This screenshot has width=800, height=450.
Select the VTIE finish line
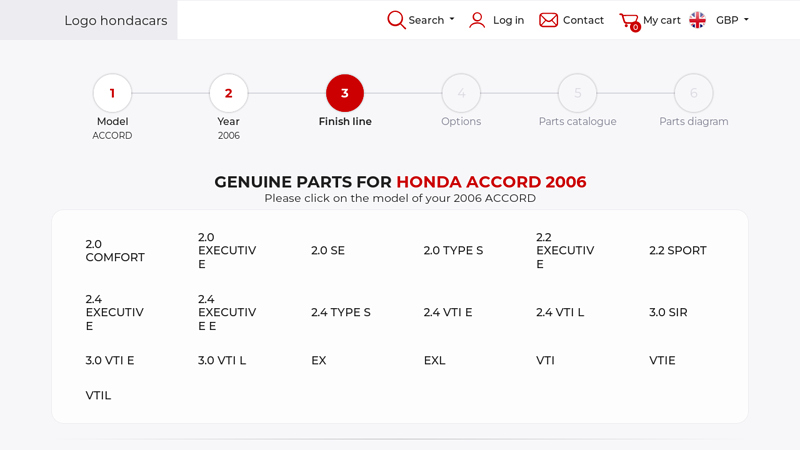pos(662,360)
